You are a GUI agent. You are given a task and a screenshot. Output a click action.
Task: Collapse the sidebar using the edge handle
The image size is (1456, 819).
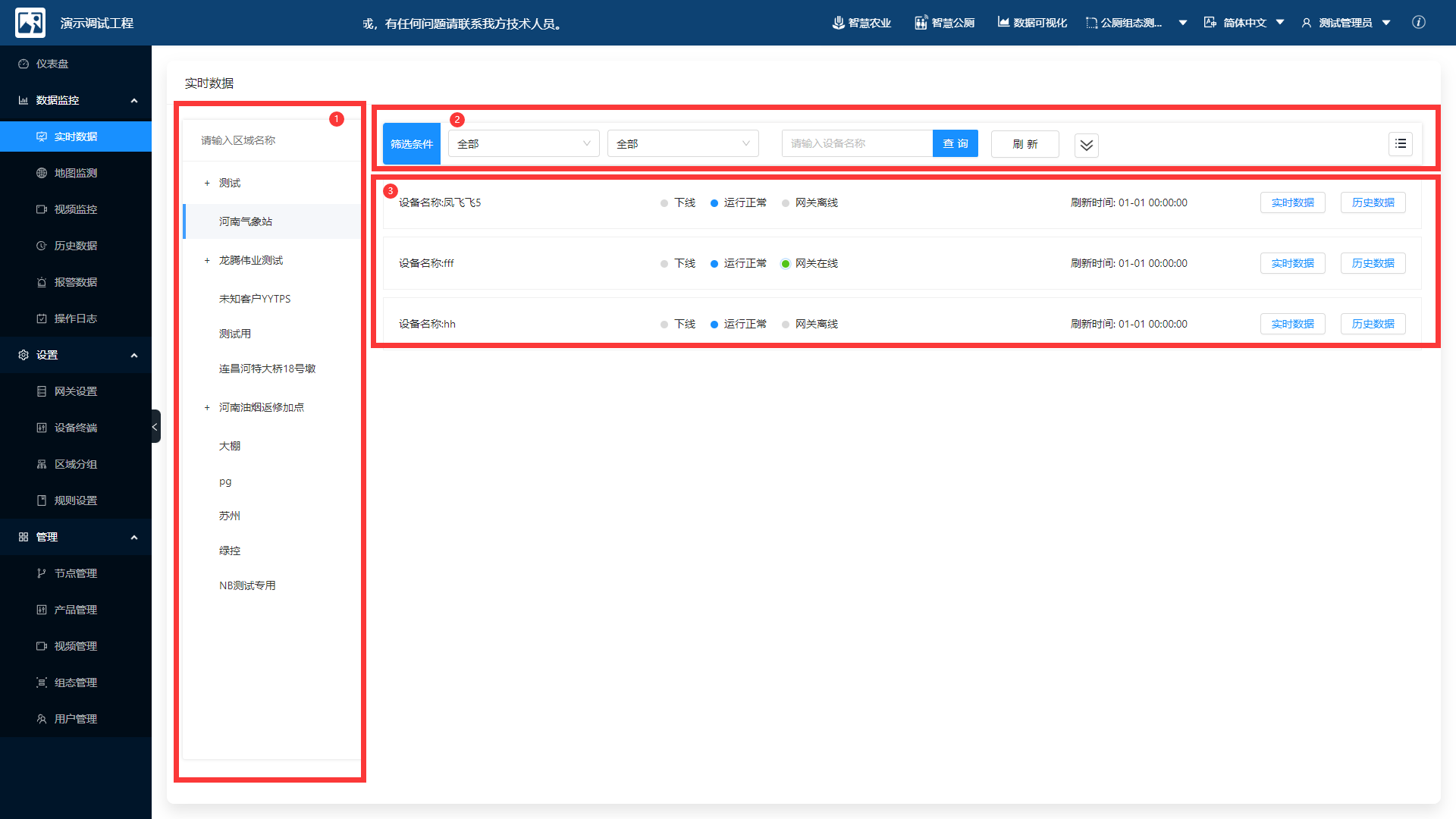(x=155, y=426)
